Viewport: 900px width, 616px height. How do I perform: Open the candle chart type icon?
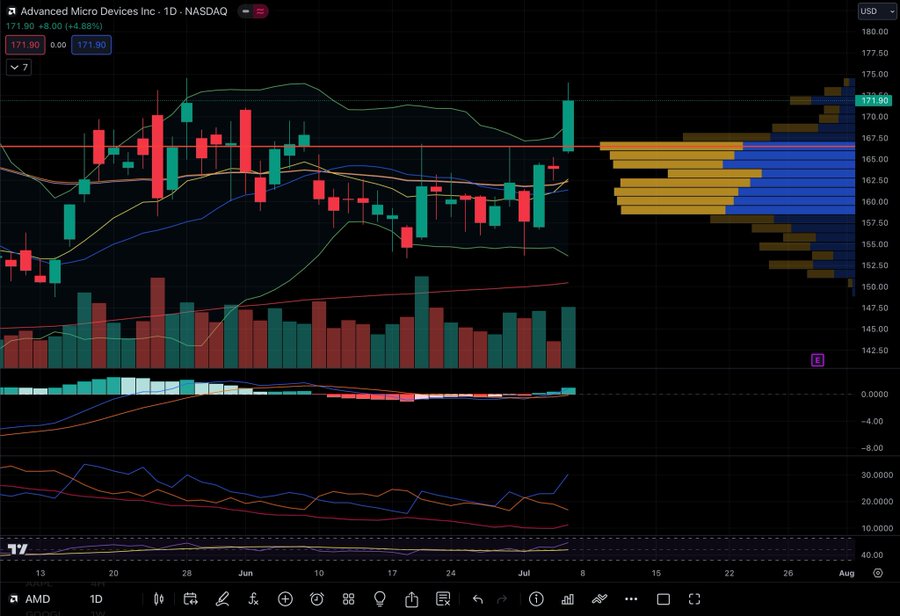[x=159, y=599]
